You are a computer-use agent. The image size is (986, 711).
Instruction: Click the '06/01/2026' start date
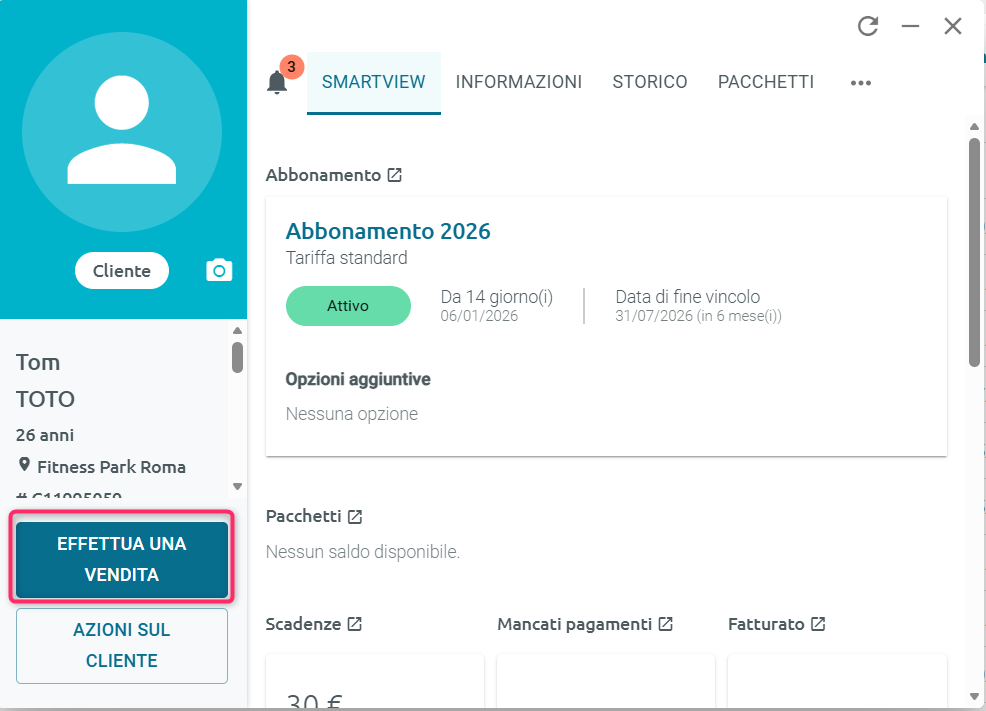(479, 316)
